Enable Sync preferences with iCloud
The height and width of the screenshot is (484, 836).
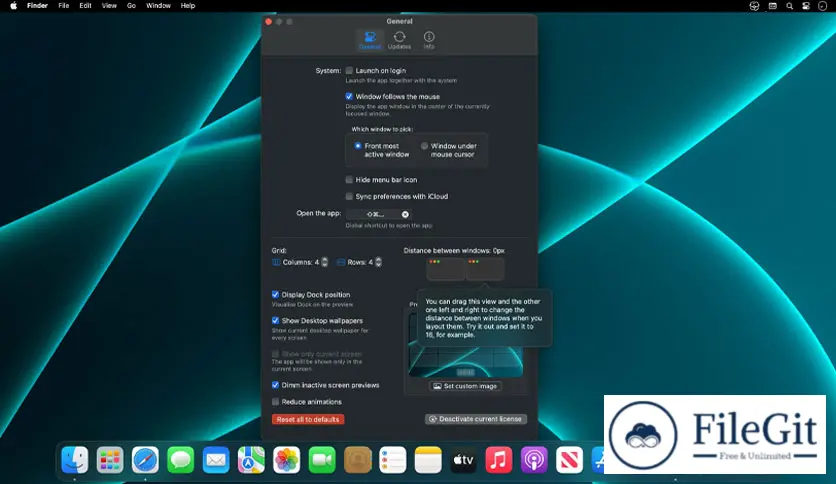(349, 196)
